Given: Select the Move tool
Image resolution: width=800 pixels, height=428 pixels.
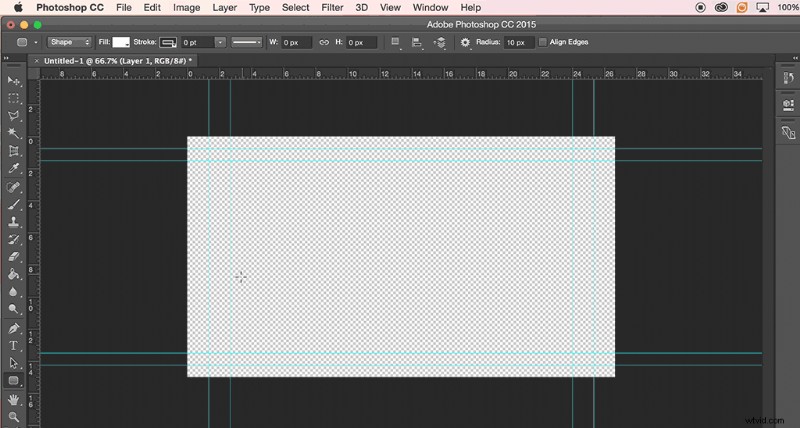Looking at the screenshot, I should [14, 81].
